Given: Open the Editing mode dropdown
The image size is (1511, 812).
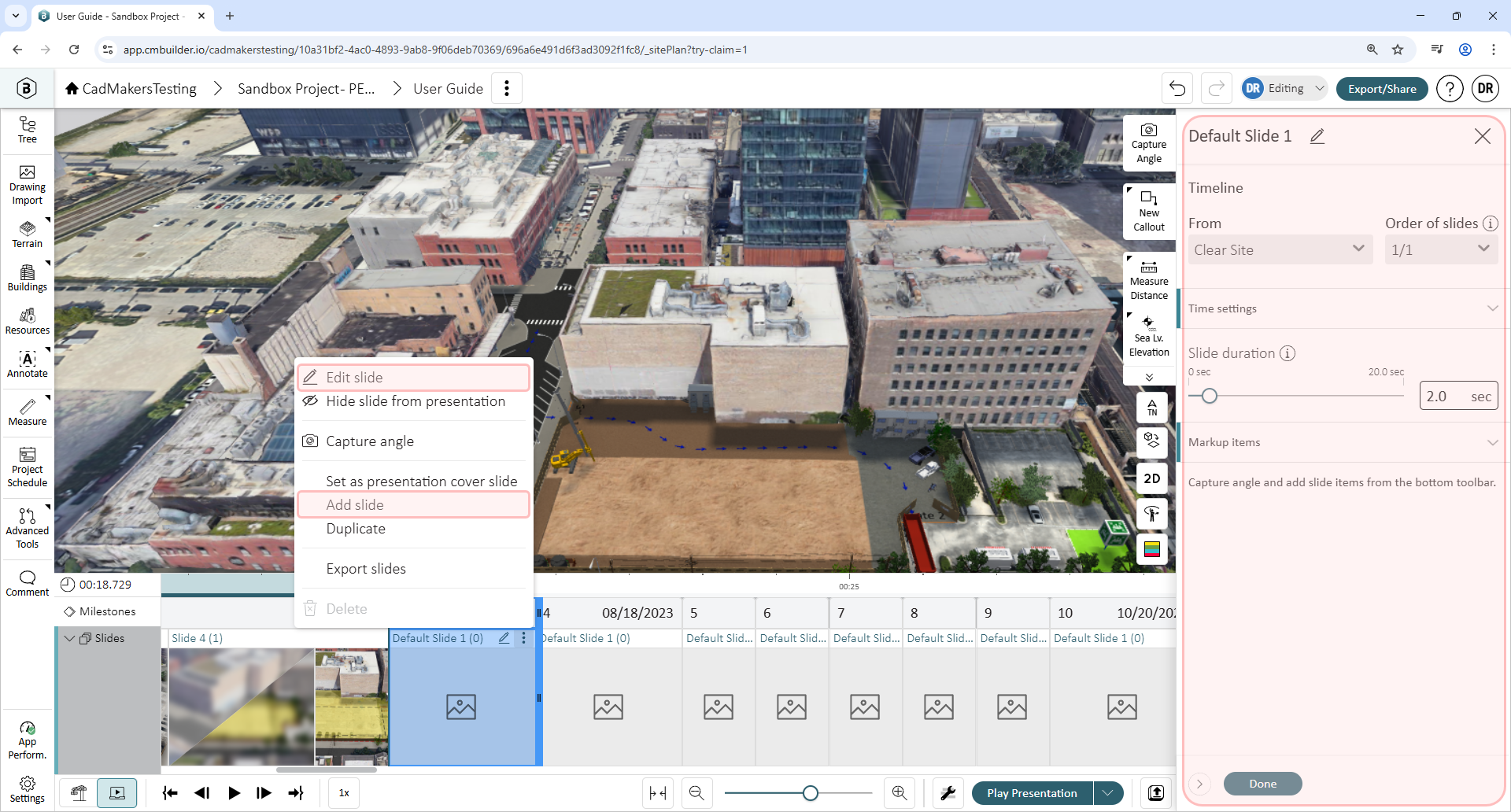Looking at the screenshot, I should tap(1285, 88).
